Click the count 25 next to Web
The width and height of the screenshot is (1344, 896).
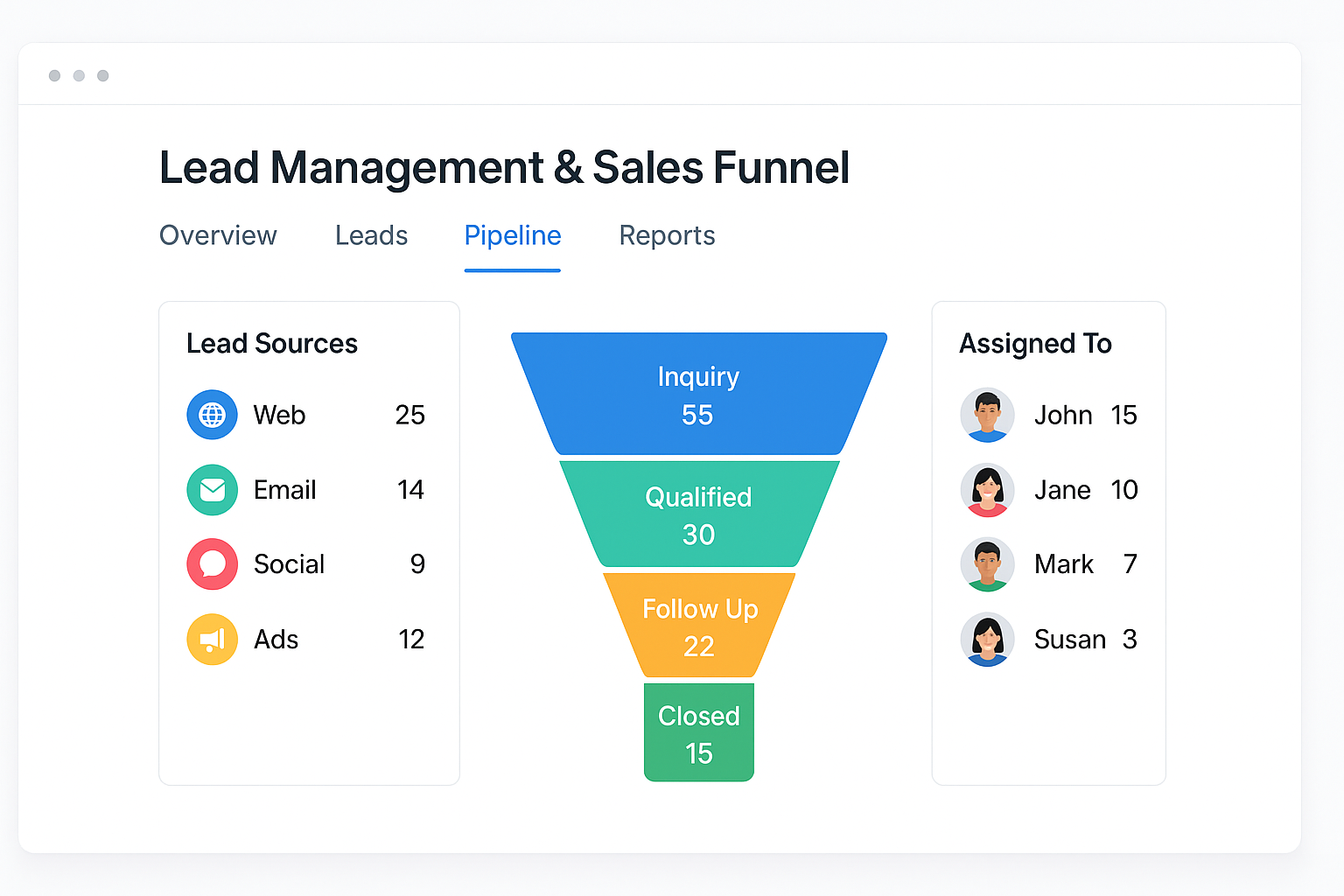coord(410,415)
